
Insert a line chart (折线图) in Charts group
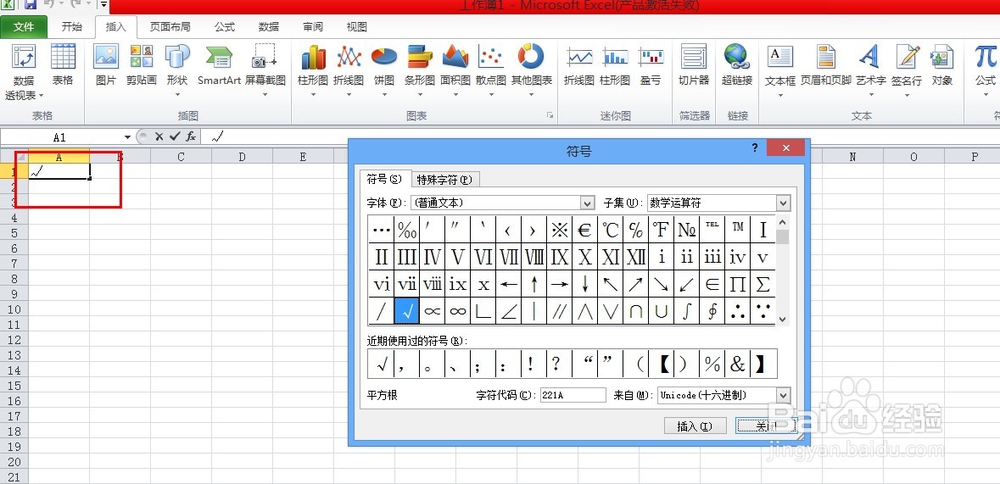point(349,70)
